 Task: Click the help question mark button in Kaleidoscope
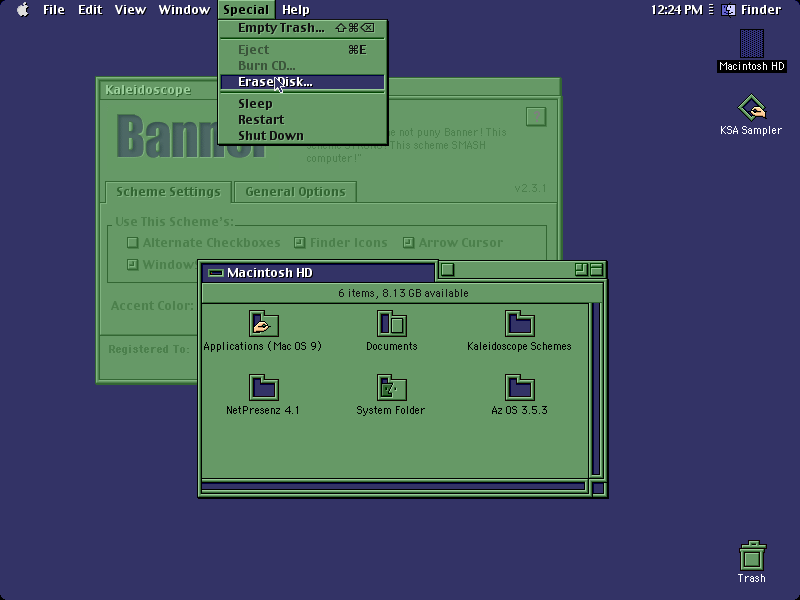coord(536,117)
